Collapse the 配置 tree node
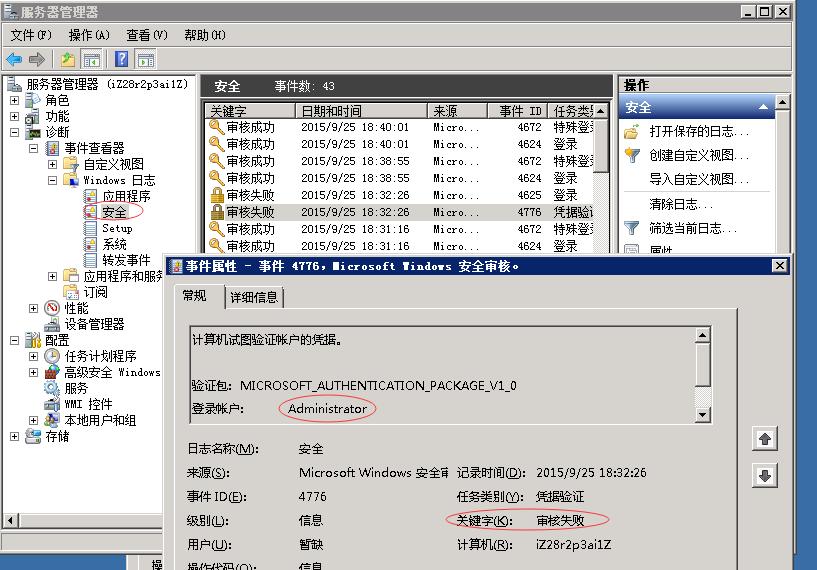 15,340
